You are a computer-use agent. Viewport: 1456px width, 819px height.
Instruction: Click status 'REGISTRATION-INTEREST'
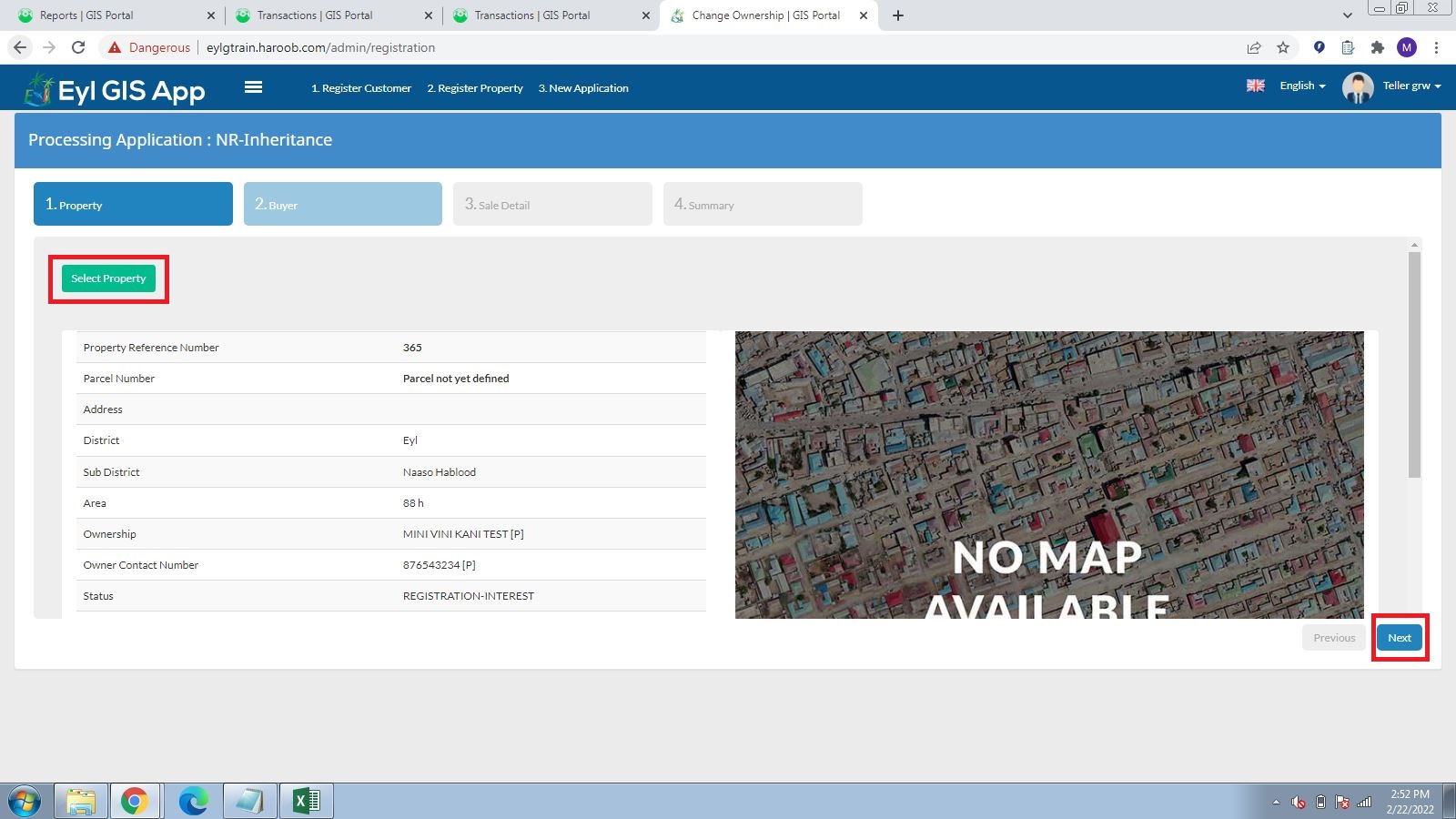pyautogui.click(x=468, y=596)
